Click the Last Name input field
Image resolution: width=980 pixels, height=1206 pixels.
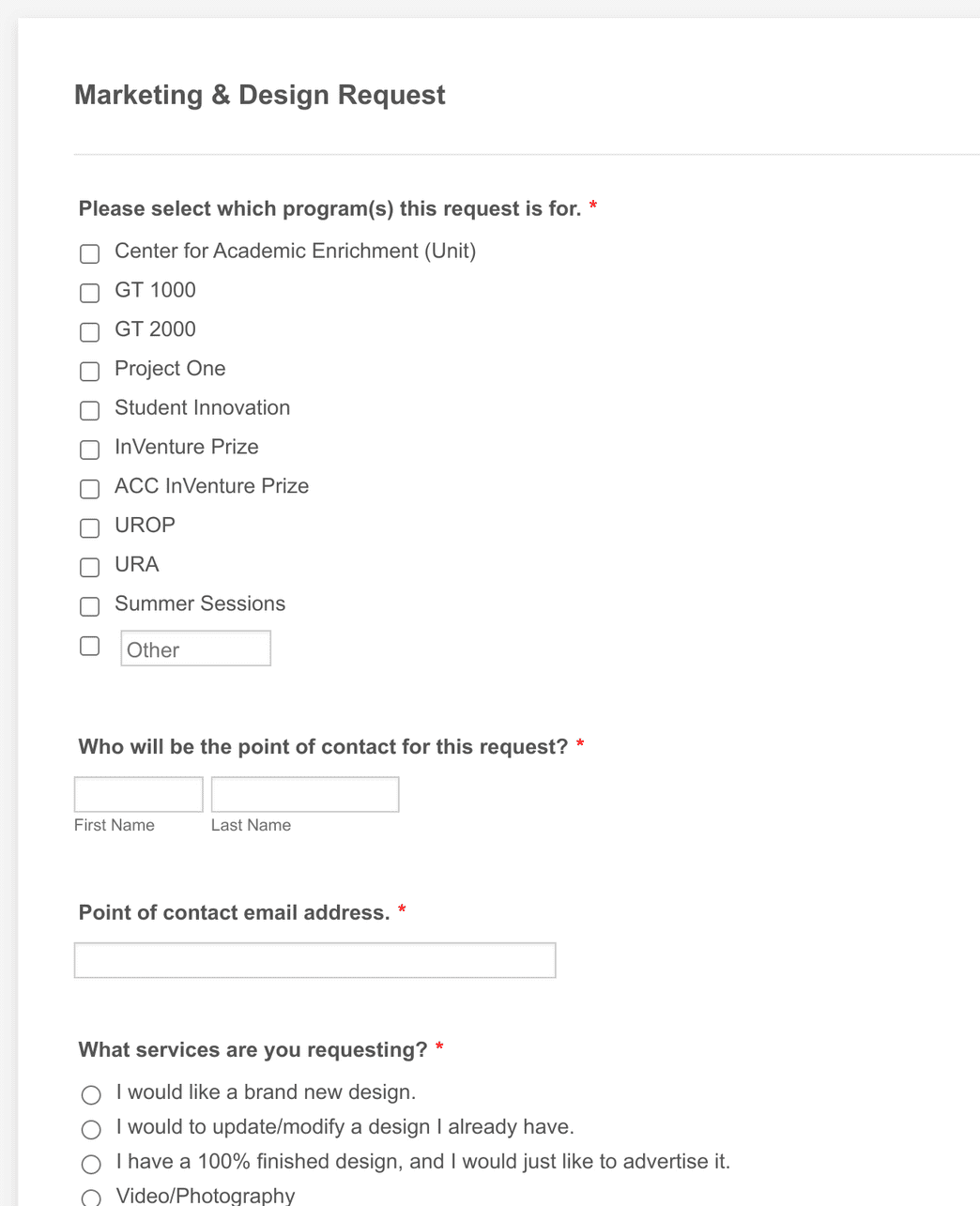tap(304, 793)
